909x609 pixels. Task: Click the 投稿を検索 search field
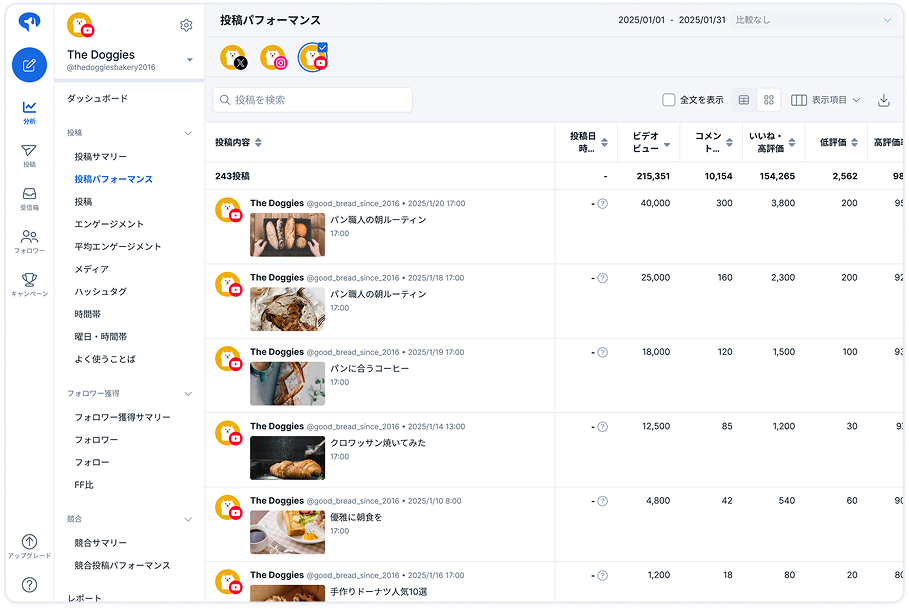click(x=311, y=100)
